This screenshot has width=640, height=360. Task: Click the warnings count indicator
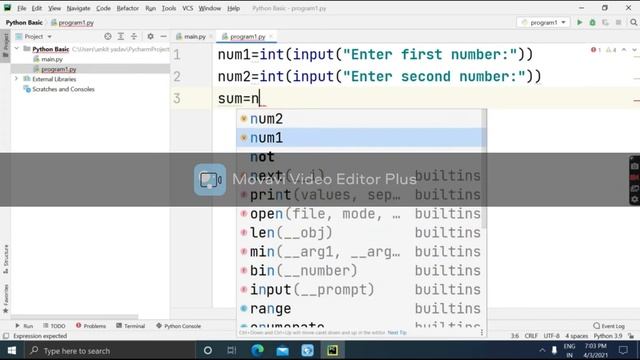coord(611,50)
